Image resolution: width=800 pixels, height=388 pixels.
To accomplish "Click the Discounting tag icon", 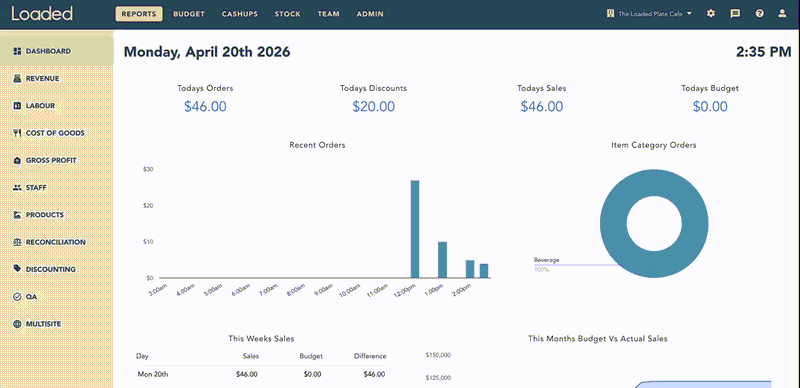I will click(x=17, y=269).
